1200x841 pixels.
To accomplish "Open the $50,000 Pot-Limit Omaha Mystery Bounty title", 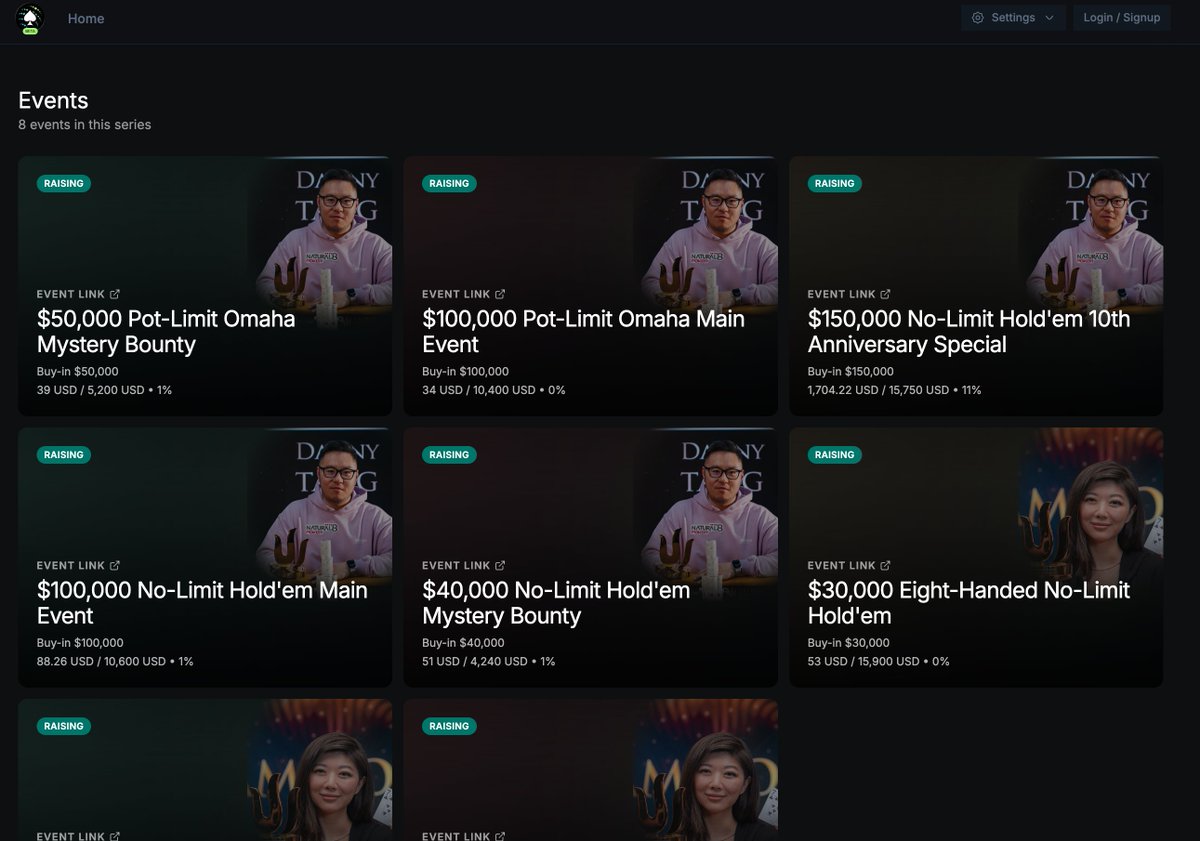I will tap(166, 332).
